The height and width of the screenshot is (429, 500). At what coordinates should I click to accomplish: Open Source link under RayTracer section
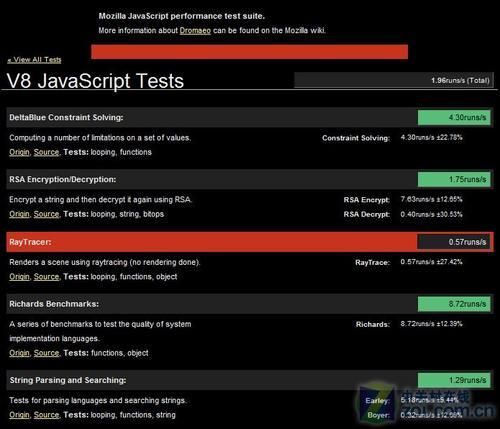click(46, 277)
